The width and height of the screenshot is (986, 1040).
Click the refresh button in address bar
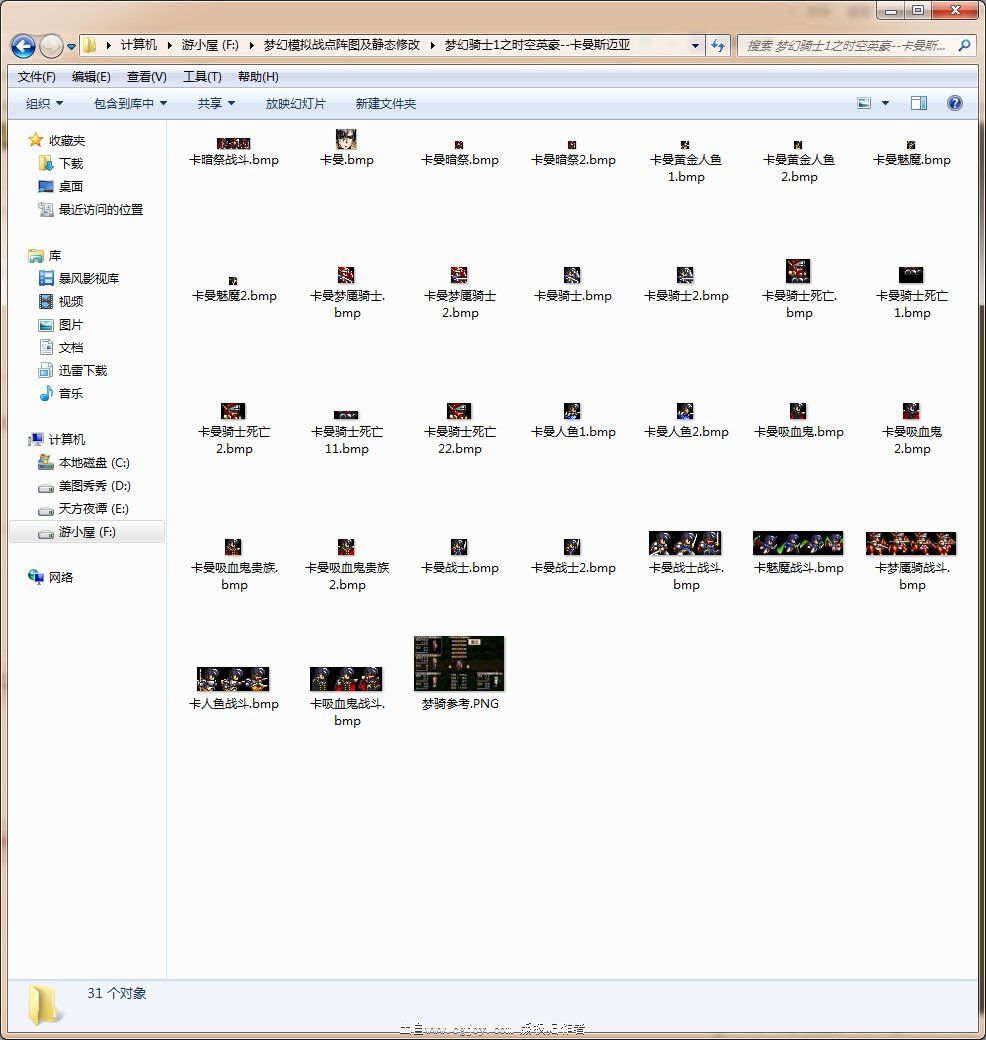tap(717, 45)
